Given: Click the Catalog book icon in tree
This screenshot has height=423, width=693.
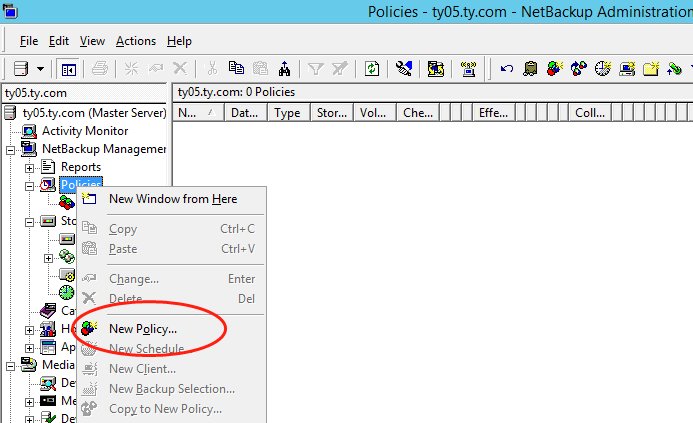Looking at the screenshot, I should point(48,311).
